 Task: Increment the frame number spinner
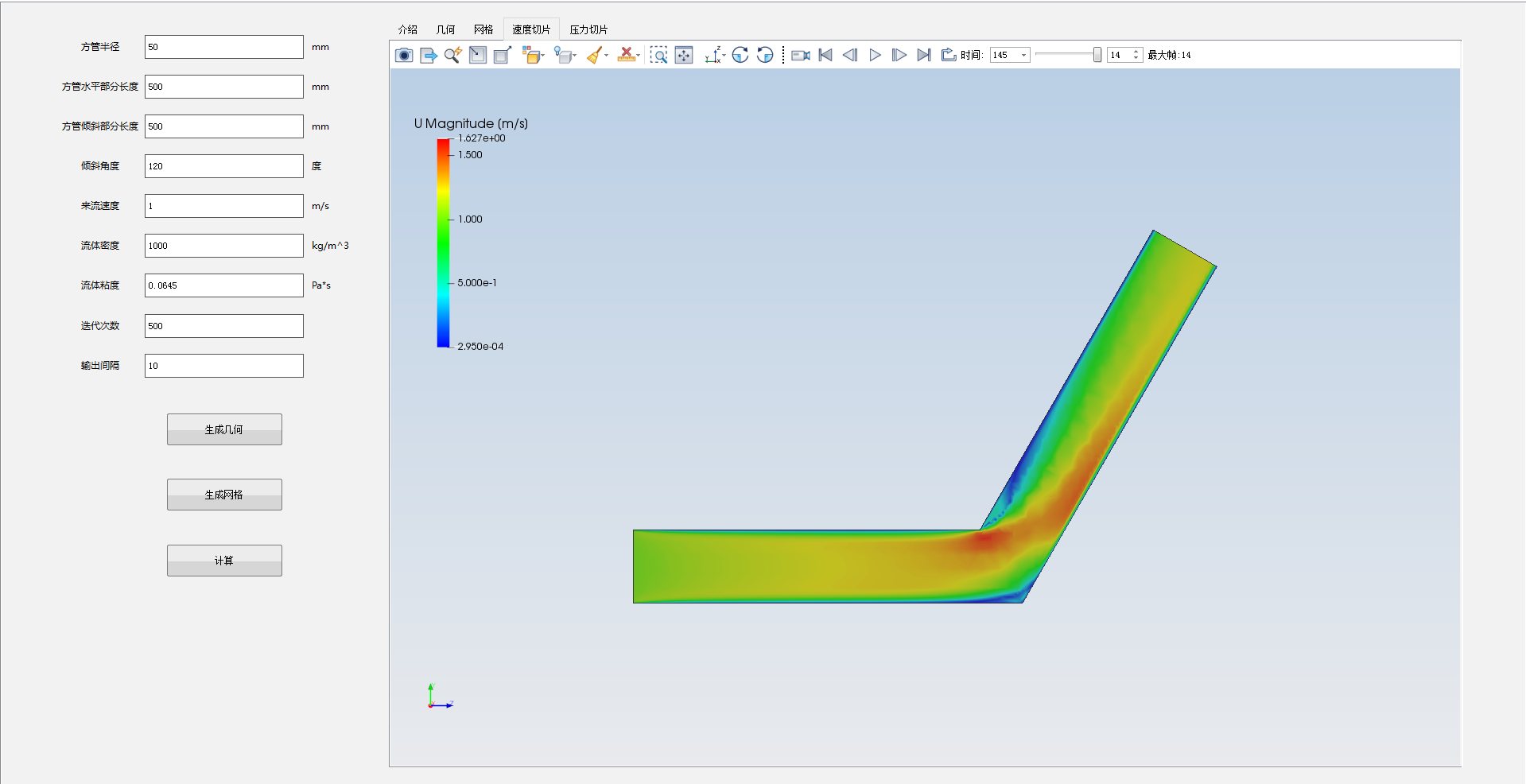coord(1136,52)
